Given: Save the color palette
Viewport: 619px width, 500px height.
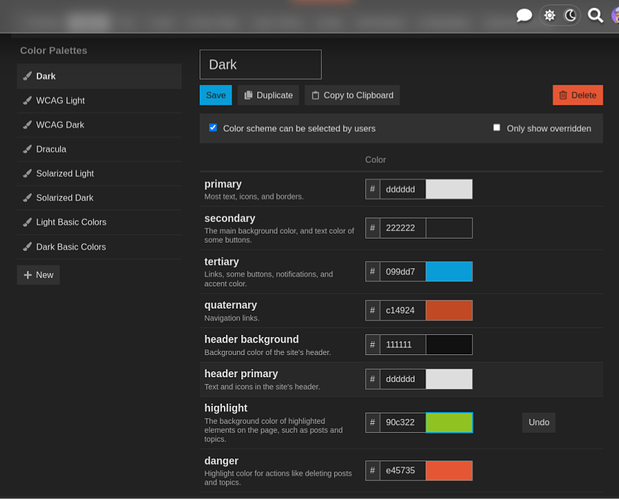Looking at the screenshot, I should pos(216,95).
